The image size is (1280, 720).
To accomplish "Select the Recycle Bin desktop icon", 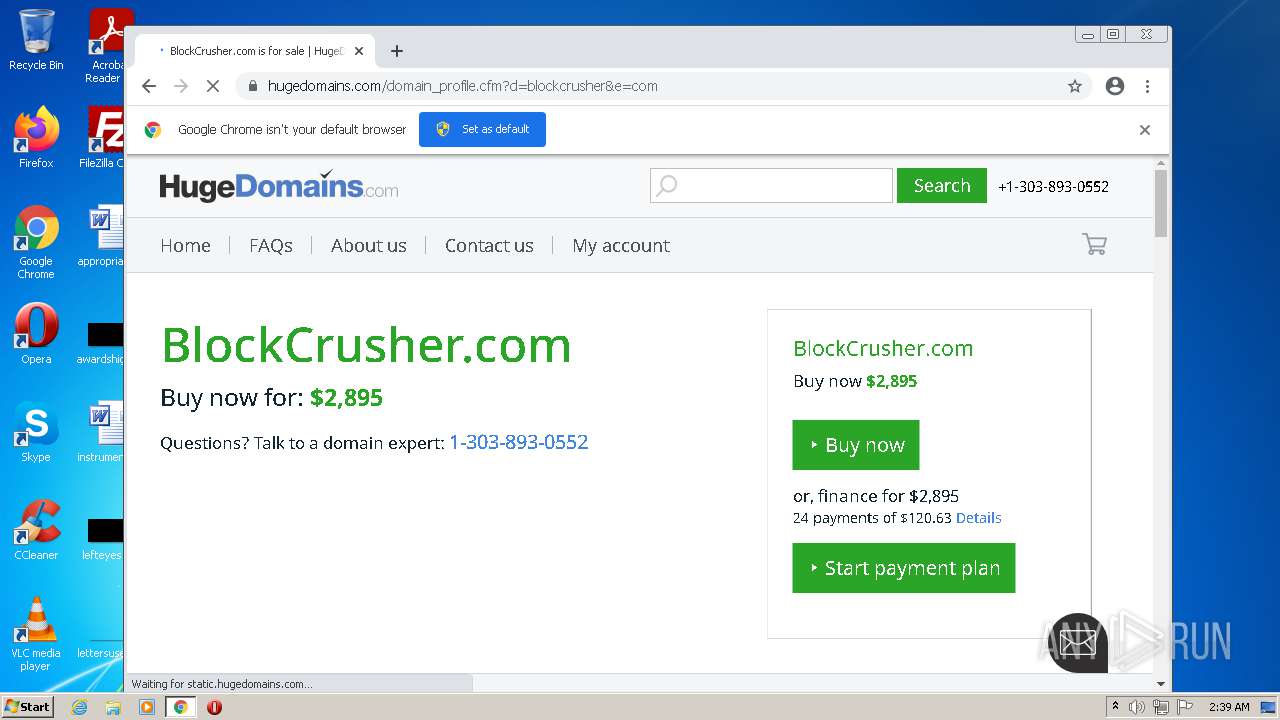I will pos(36,40).
